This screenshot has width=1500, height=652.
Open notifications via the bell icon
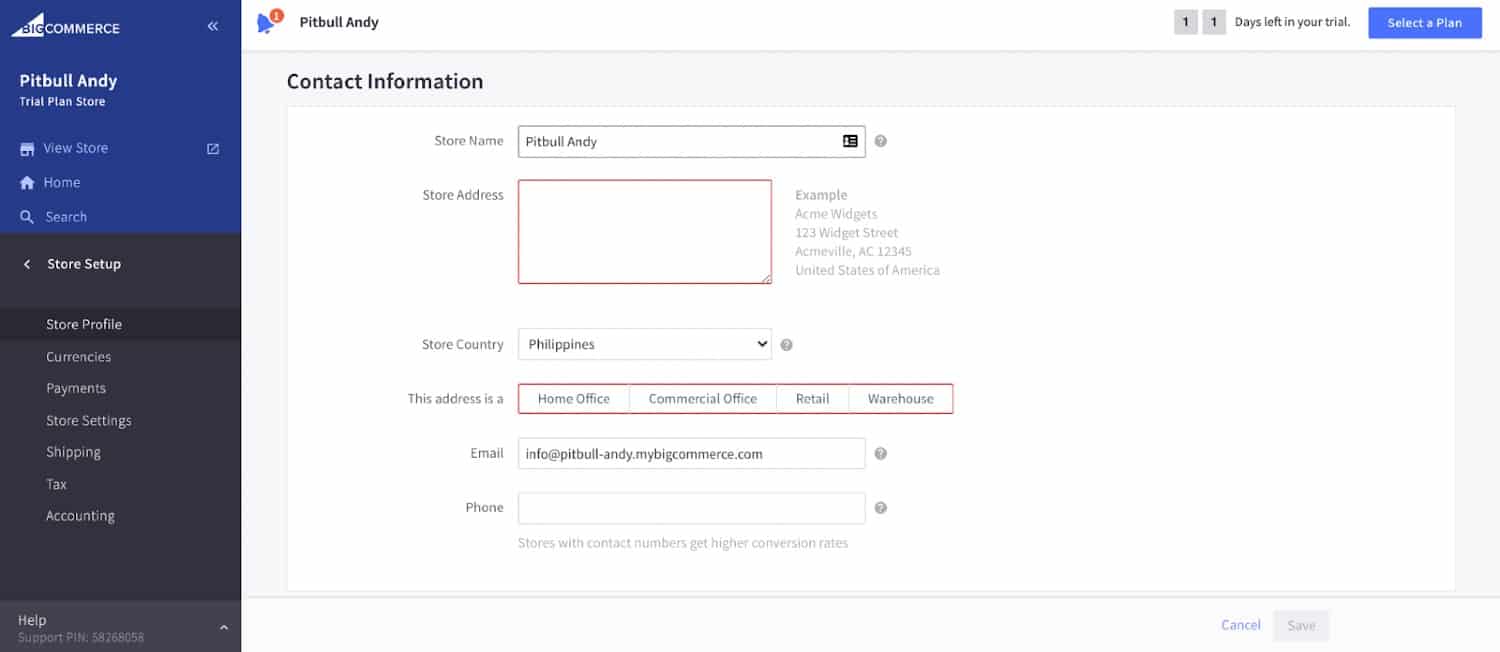(265, 21)
